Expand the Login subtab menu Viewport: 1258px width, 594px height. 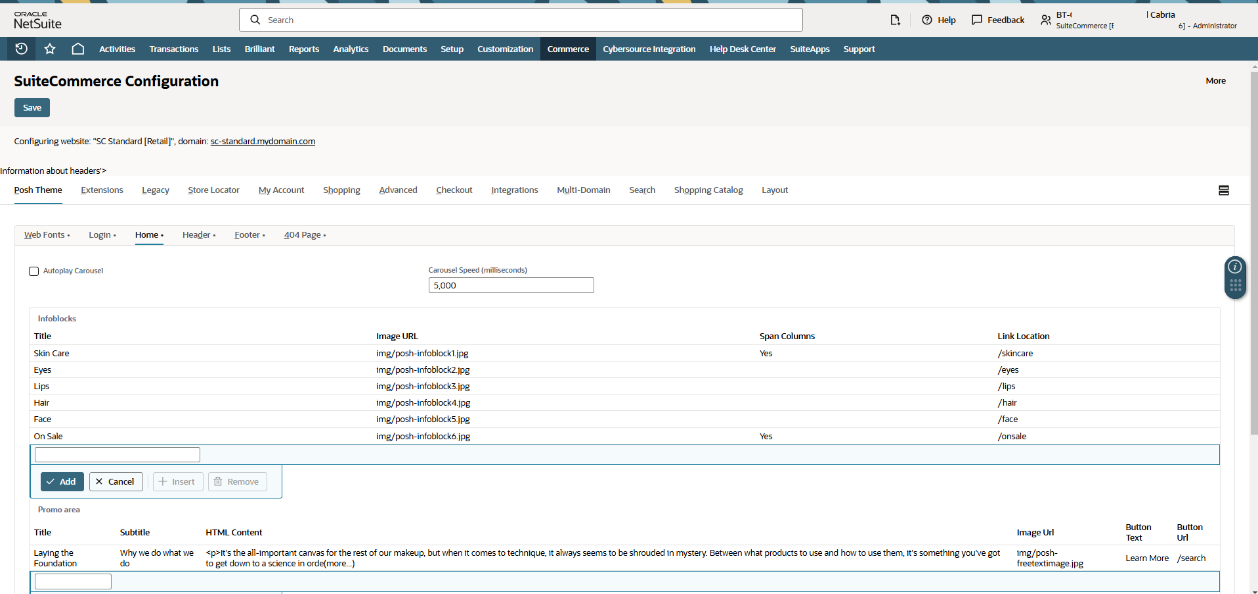click(102, 235)
